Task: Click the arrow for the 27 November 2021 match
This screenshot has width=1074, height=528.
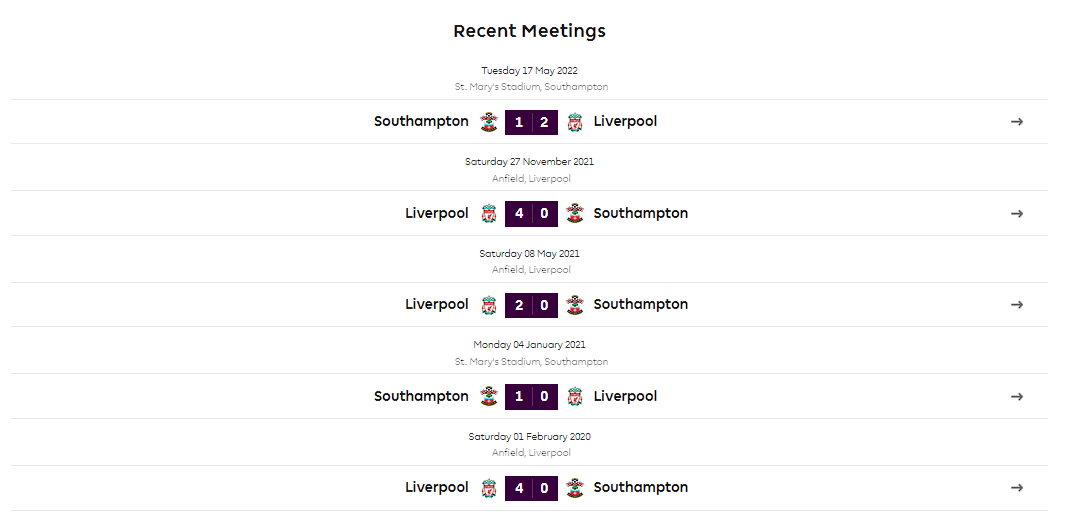Action: pos(1016,214)
